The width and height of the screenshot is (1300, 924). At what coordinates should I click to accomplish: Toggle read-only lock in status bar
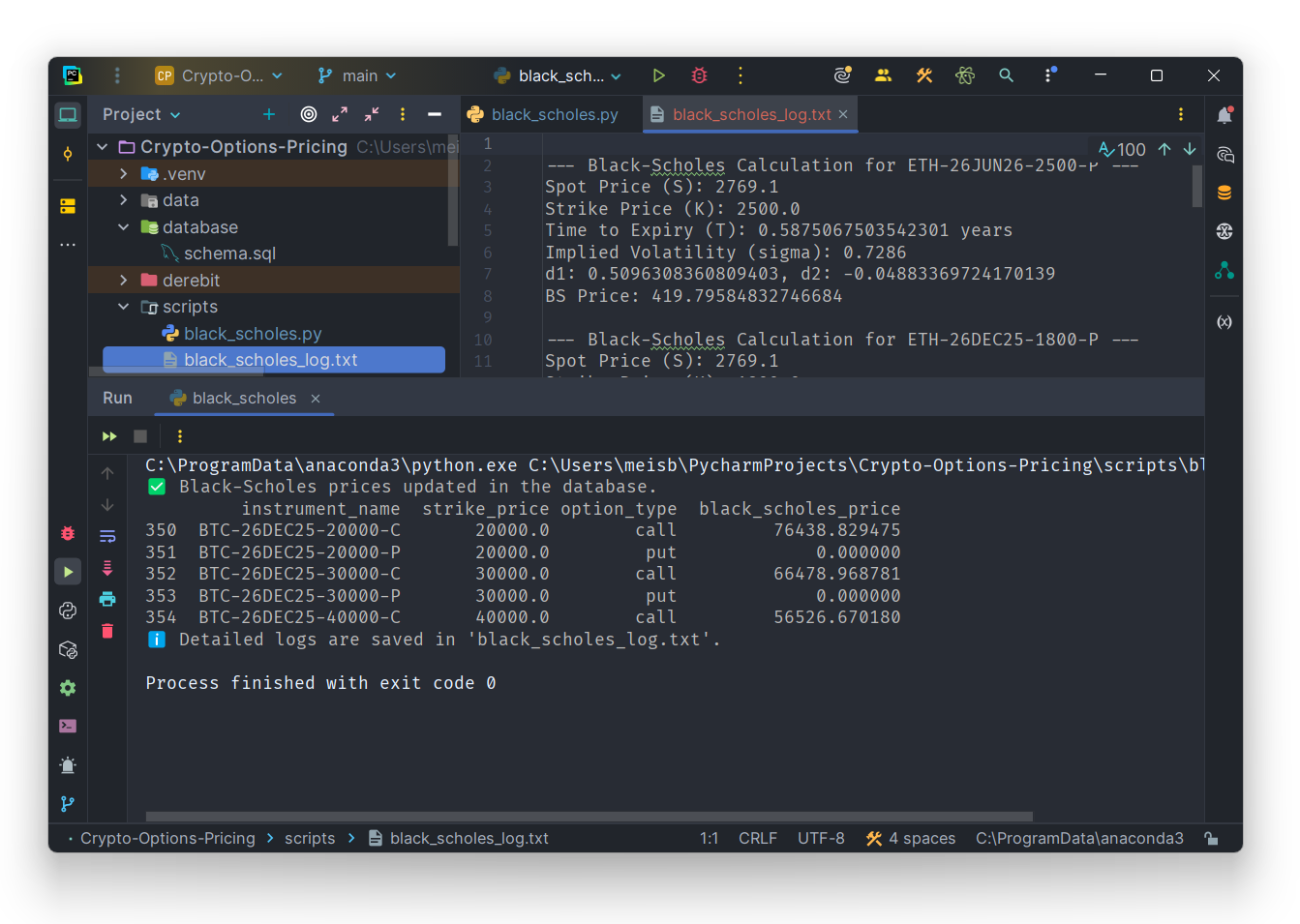(x=1211, y=839)
